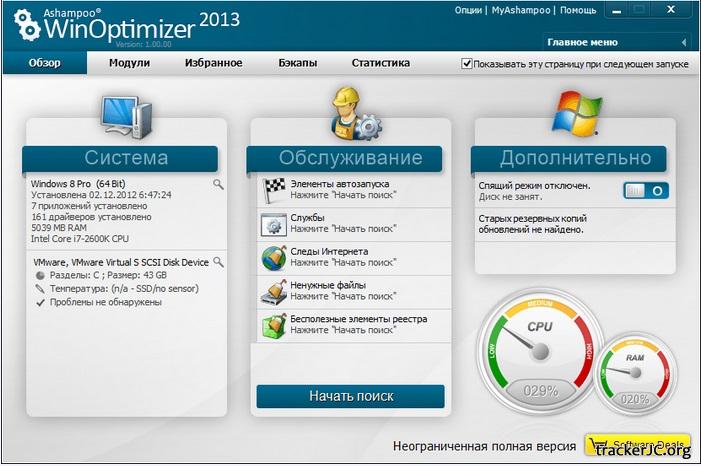
Task: Expand the Главное меню arrow
Action: 684,42
